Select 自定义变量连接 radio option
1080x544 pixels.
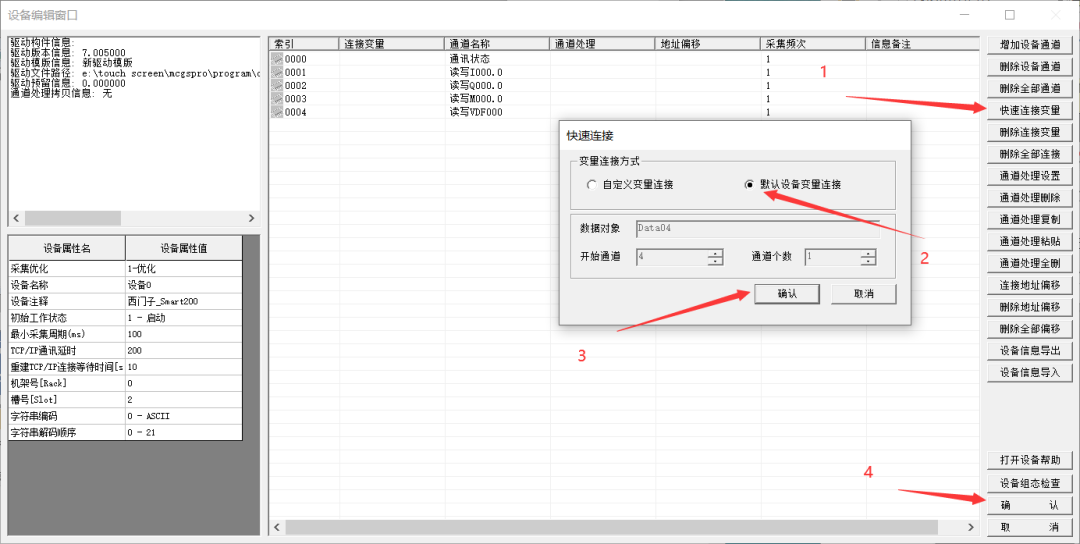pos(592,185)
